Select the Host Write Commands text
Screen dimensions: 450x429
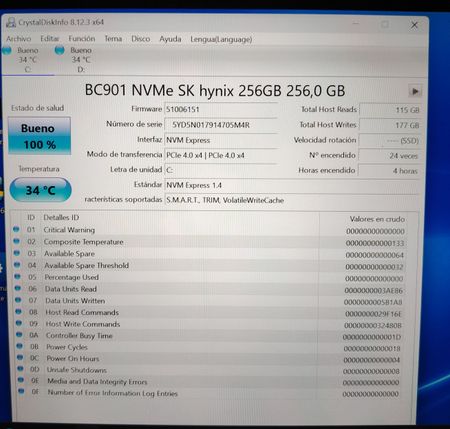pos(83,324)
